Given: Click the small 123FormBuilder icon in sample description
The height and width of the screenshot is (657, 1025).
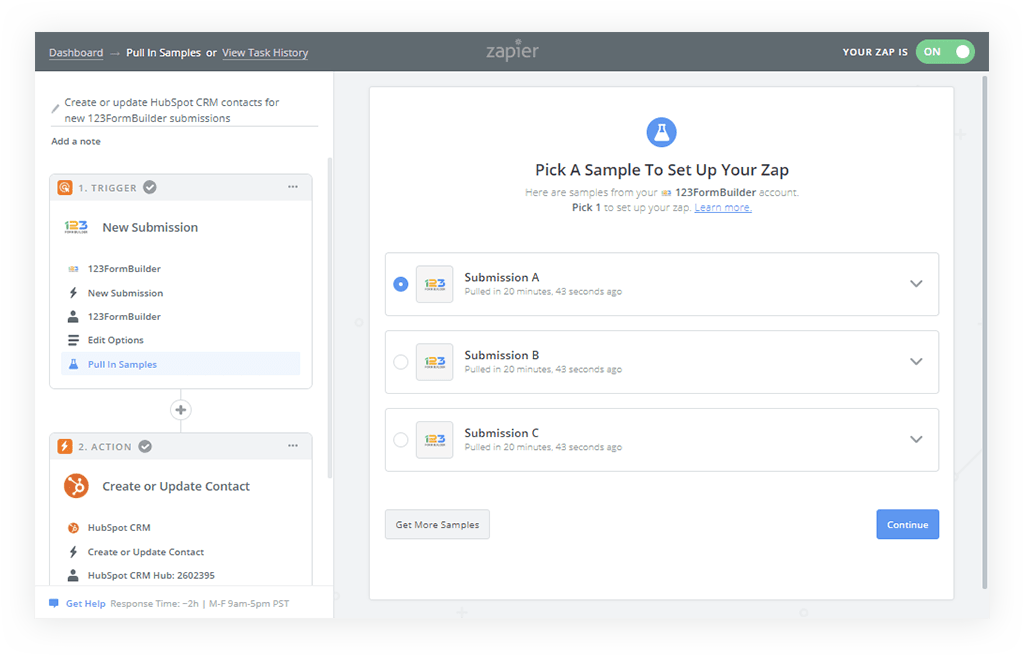Looking at the screenshot, I should point(666,193).
